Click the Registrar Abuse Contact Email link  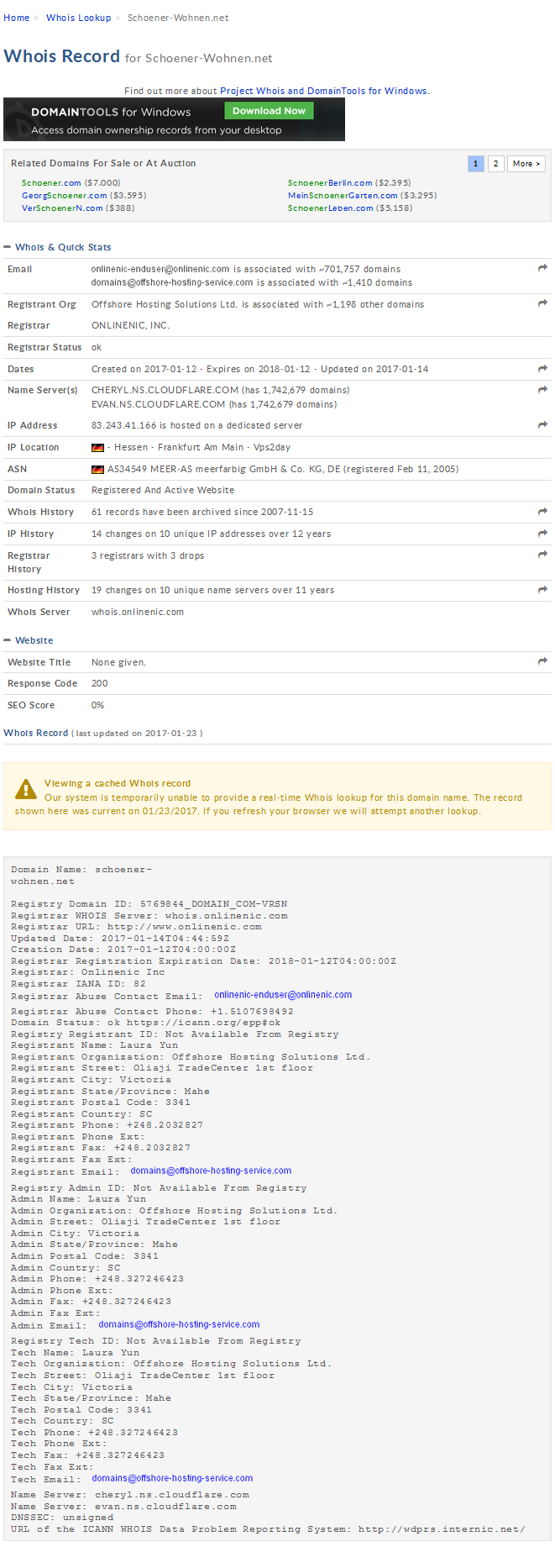(x=283, y=995)
